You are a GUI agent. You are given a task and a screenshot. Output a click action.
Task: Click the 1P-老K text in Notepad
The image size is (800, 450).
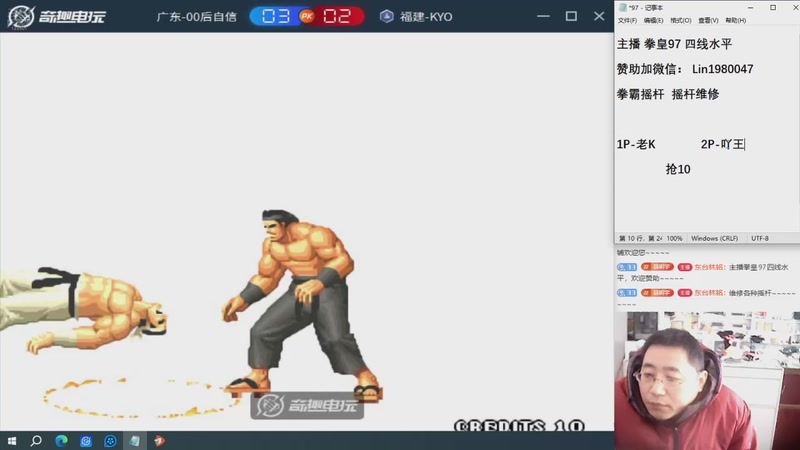636,144
